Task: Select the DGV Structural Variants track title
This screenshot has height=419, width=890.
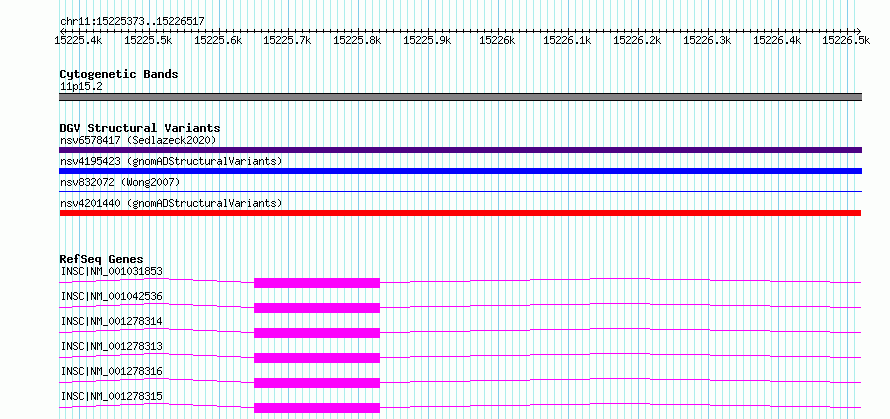Action: point(140,128)
